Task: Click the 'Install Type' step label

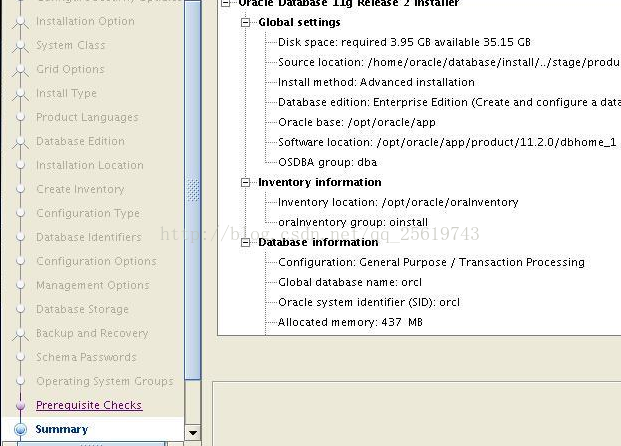Action: pyautogui.click(x=66, y=93)
